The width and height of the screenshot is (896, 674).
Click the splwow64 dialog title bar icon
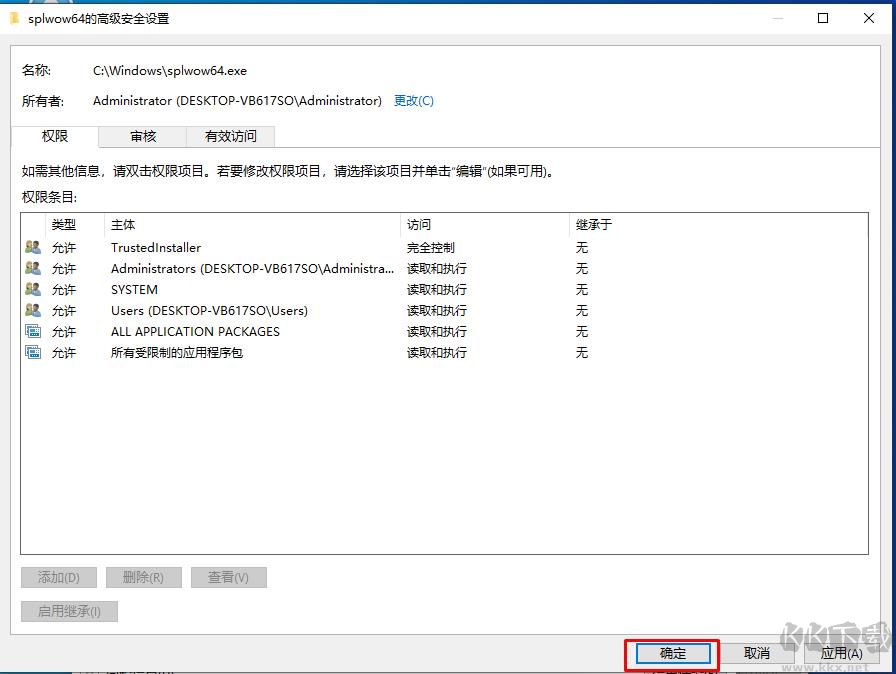16,17
